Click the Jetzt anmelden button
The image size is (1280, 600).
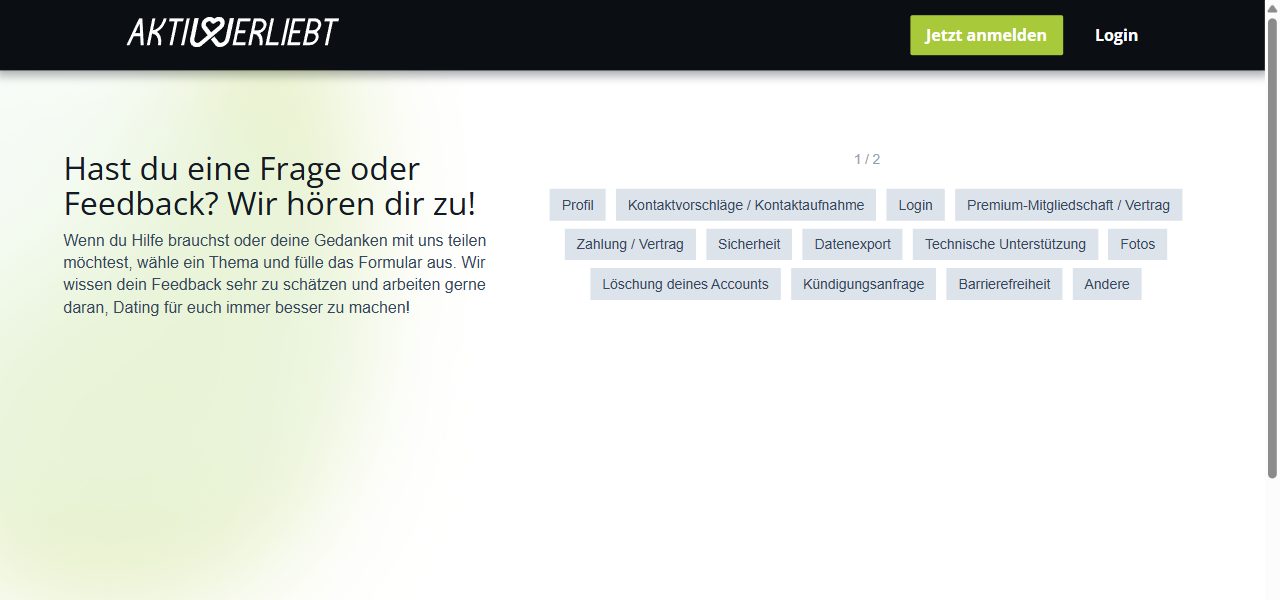986,35
